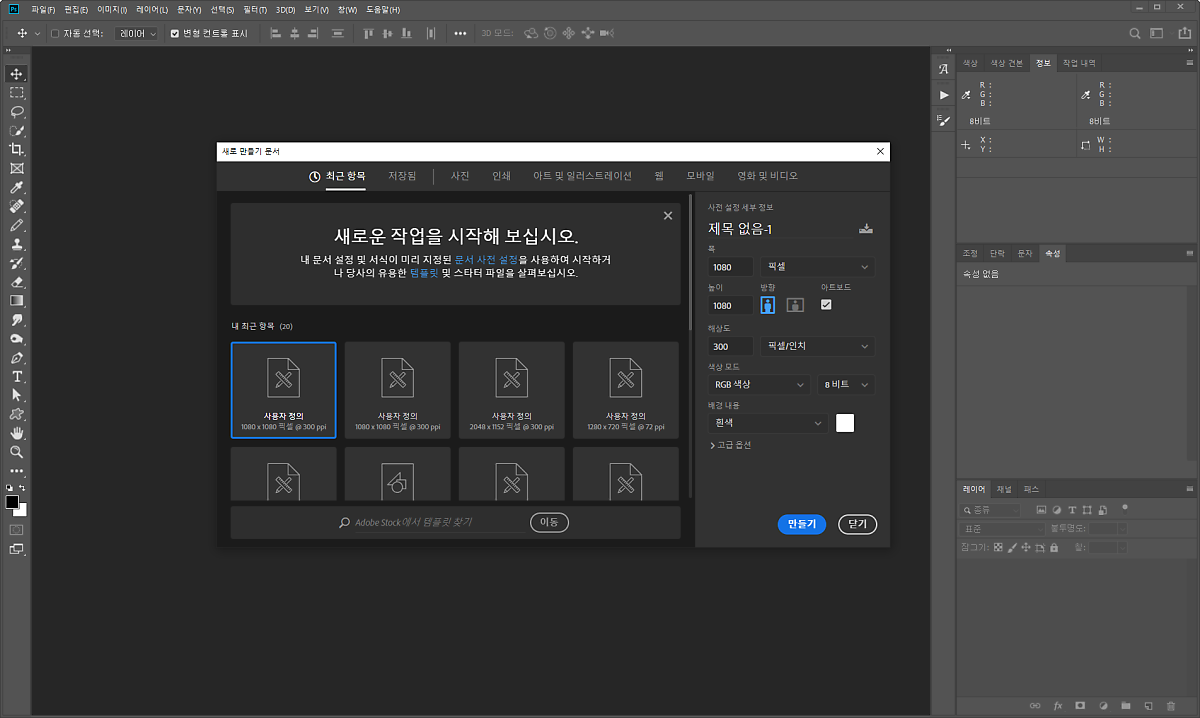Open the 필터 menu in the menu bar
Screen dimensions: 1200x718
[x=255, y=9]
